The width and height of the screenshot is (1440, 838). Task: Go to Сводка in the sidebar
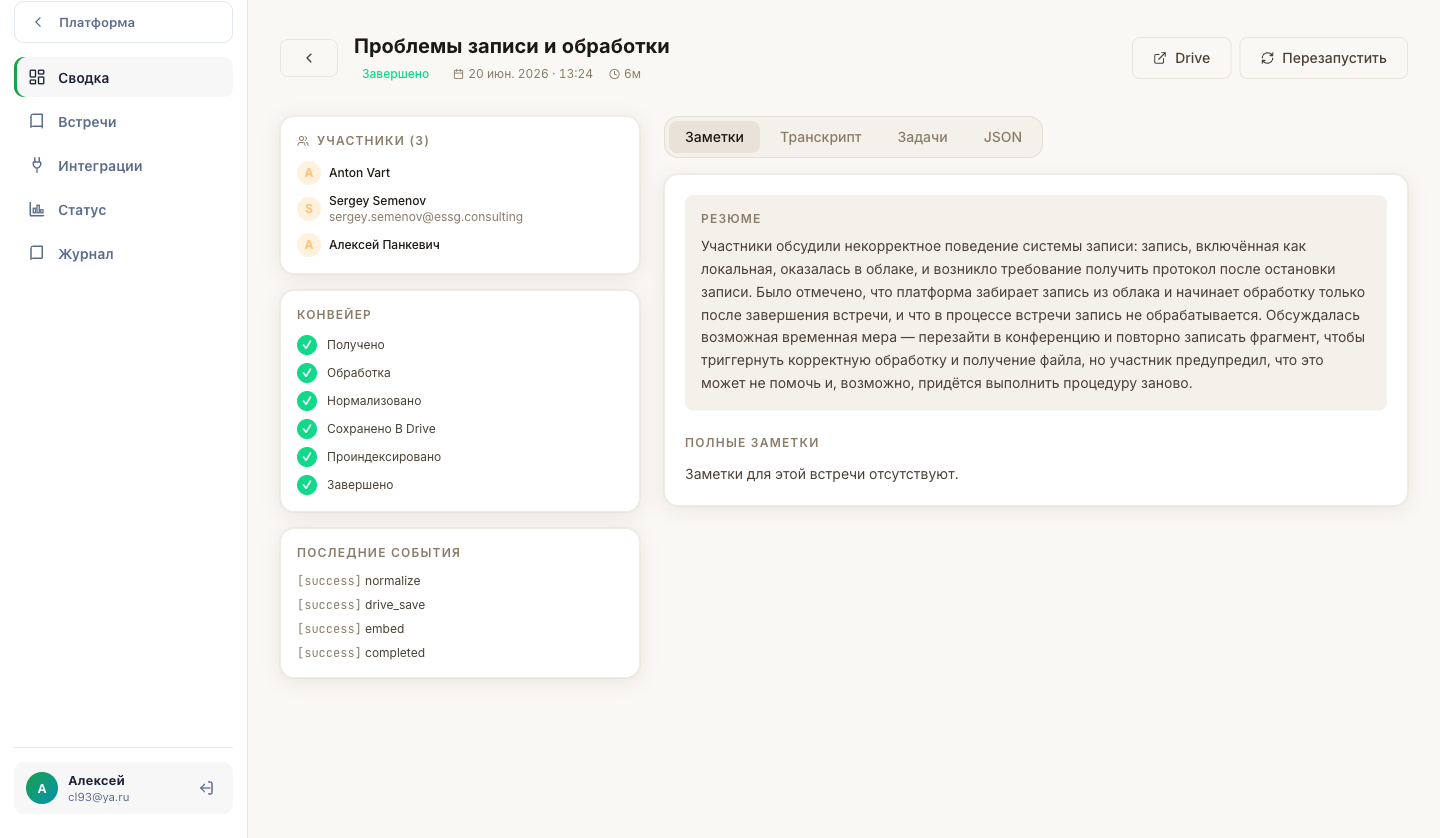click(x=124, y=77)
